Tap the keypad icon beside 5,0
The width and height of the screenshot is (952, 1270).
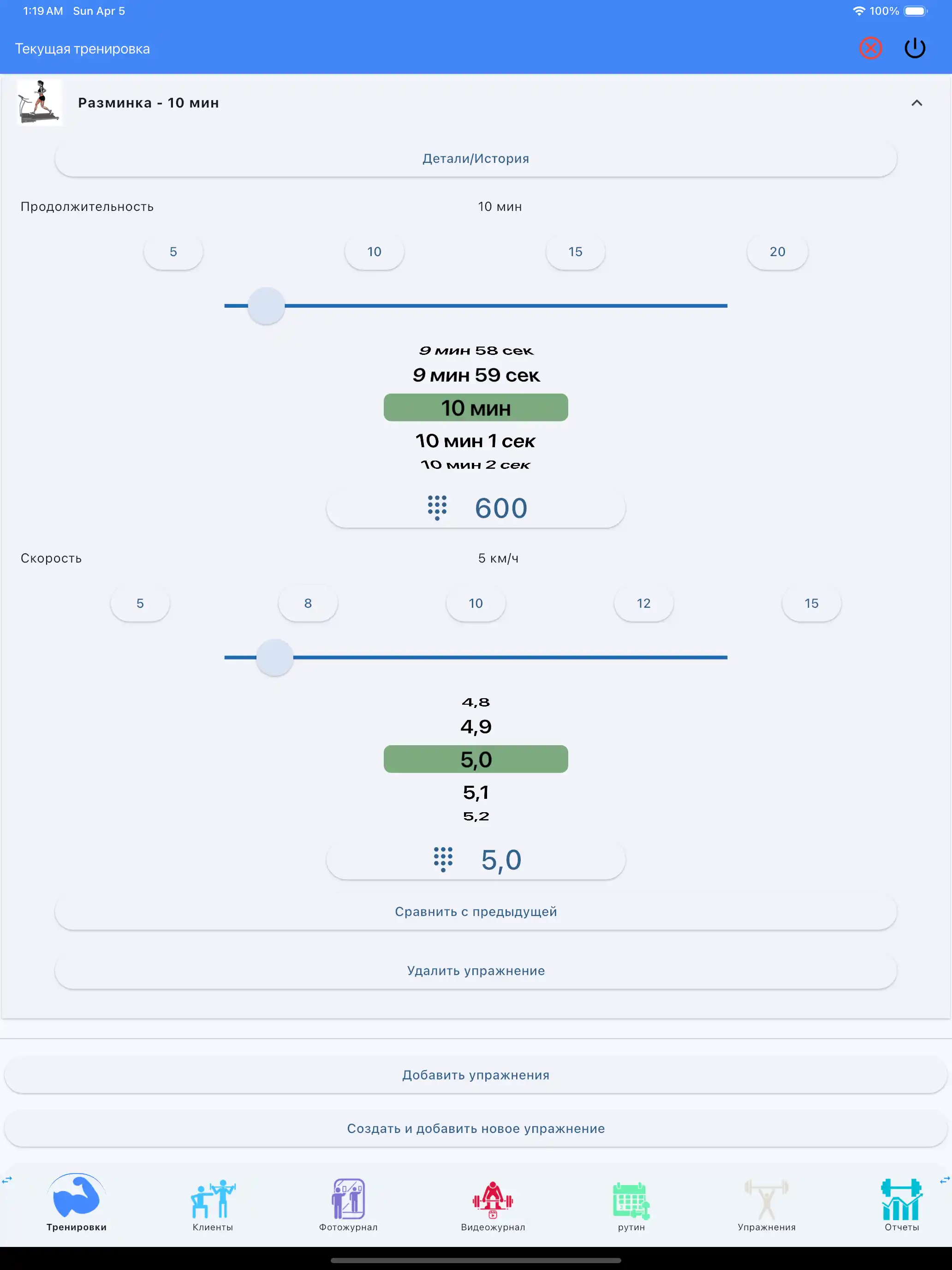coord(442,859)
